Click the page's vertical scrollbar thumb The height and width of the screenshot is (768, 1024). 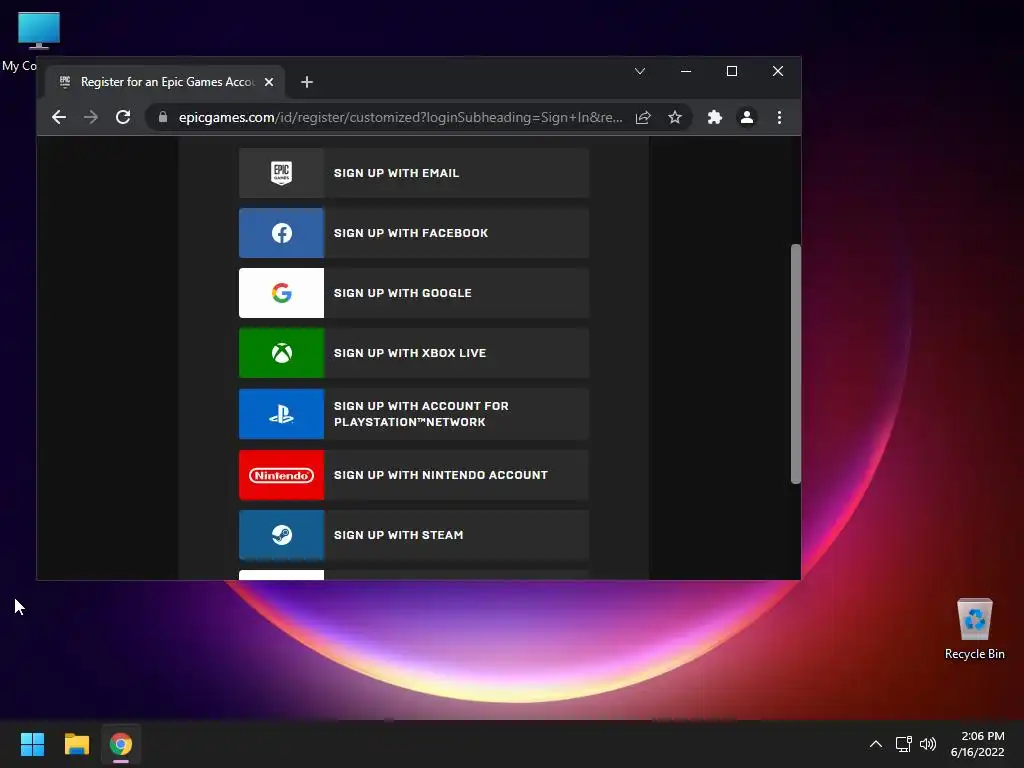tap(795, 364)
